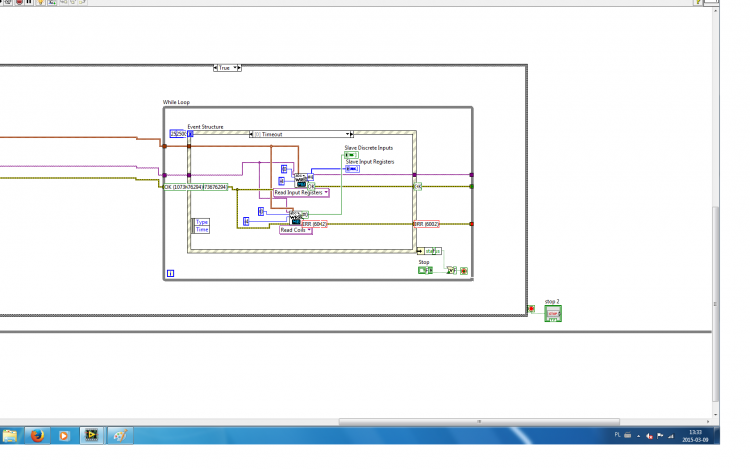Select the OR gate next to Stop terminal
This screenshot has width=750, height=469.
point(451,270)
